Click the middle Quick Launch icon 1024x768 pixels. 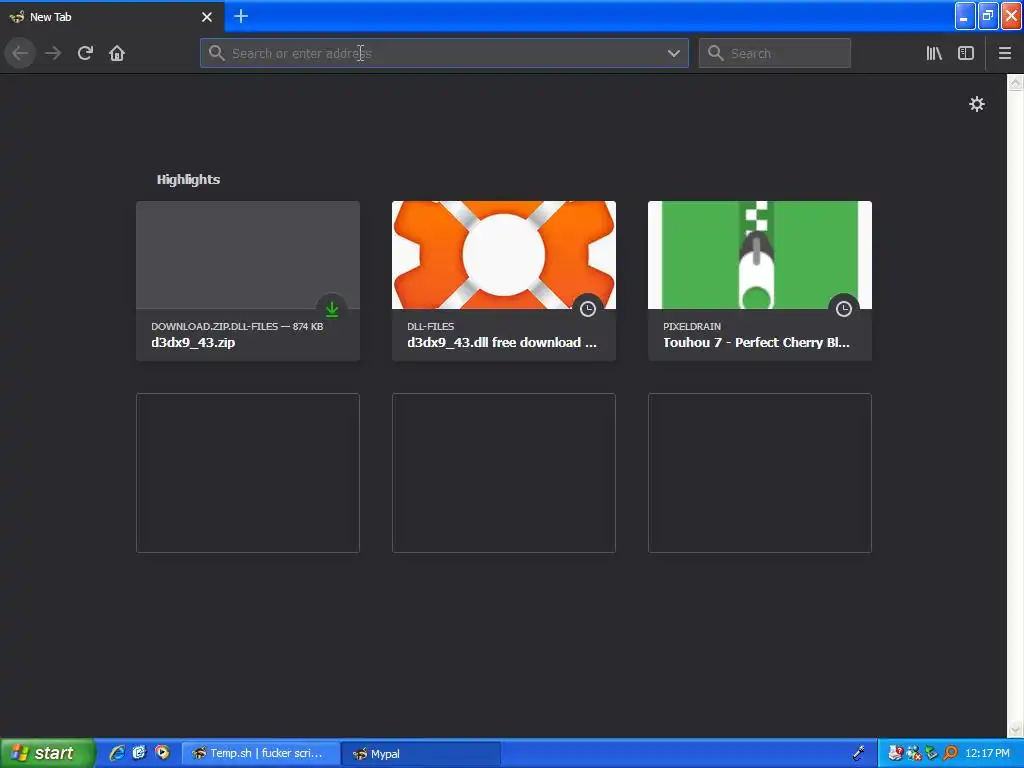click(x=139, y=753)
